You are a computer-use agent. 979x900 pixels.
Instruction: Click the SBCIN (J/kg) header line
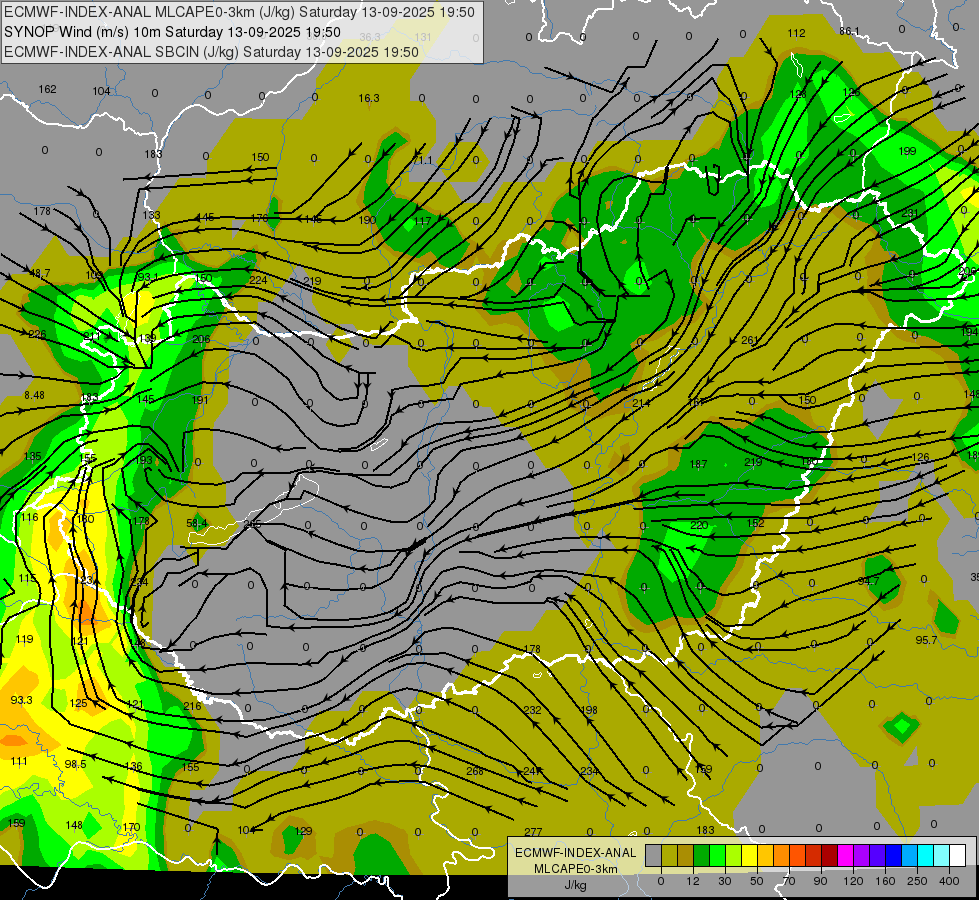211,52
